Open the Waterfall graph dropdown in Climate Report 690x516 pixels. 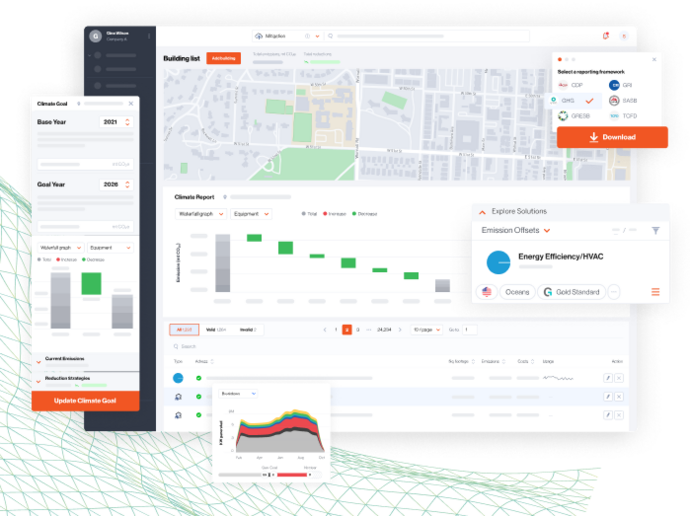click(201, 214)
